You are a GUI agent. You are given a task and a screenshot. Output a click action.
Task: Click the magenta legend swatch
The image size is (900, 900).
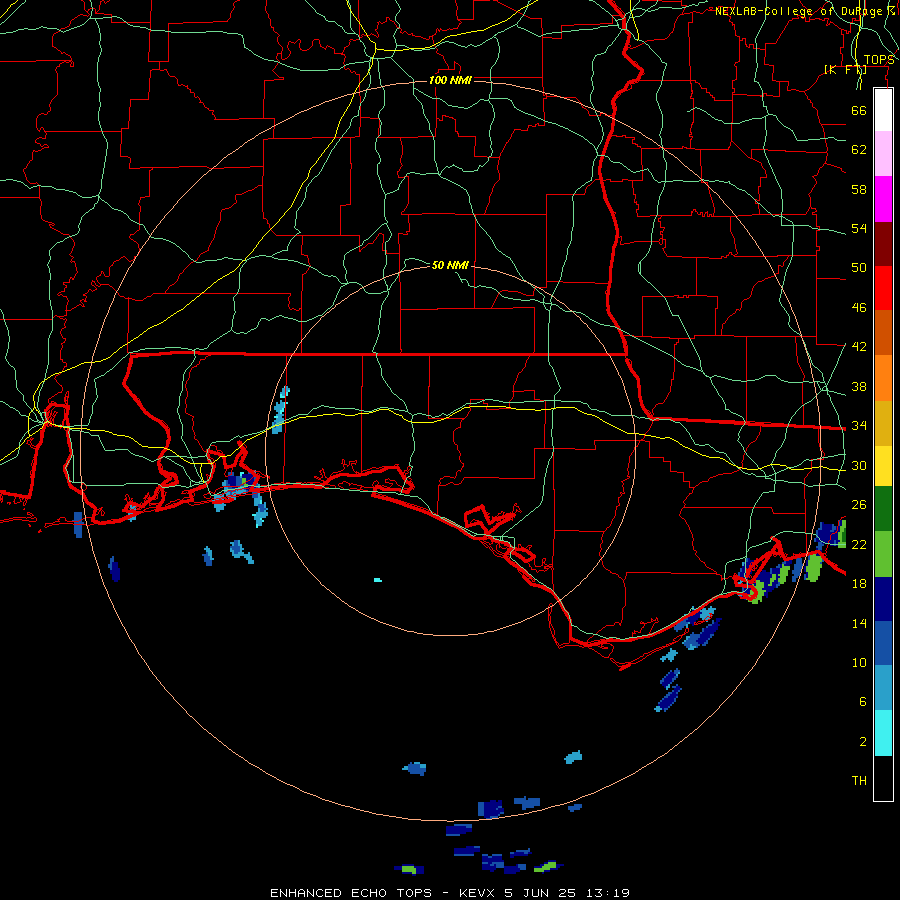(883, 199)
